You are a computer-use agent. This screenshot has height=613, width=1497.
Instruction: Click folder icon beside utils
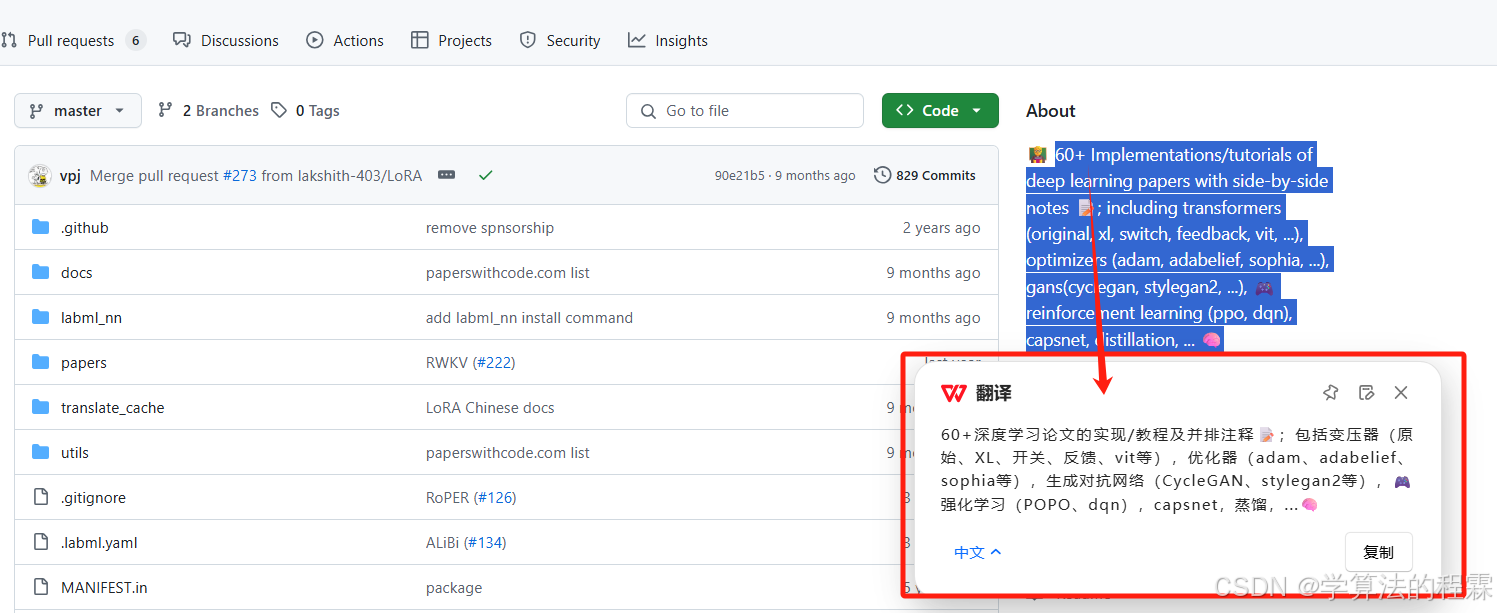[41, 452]
